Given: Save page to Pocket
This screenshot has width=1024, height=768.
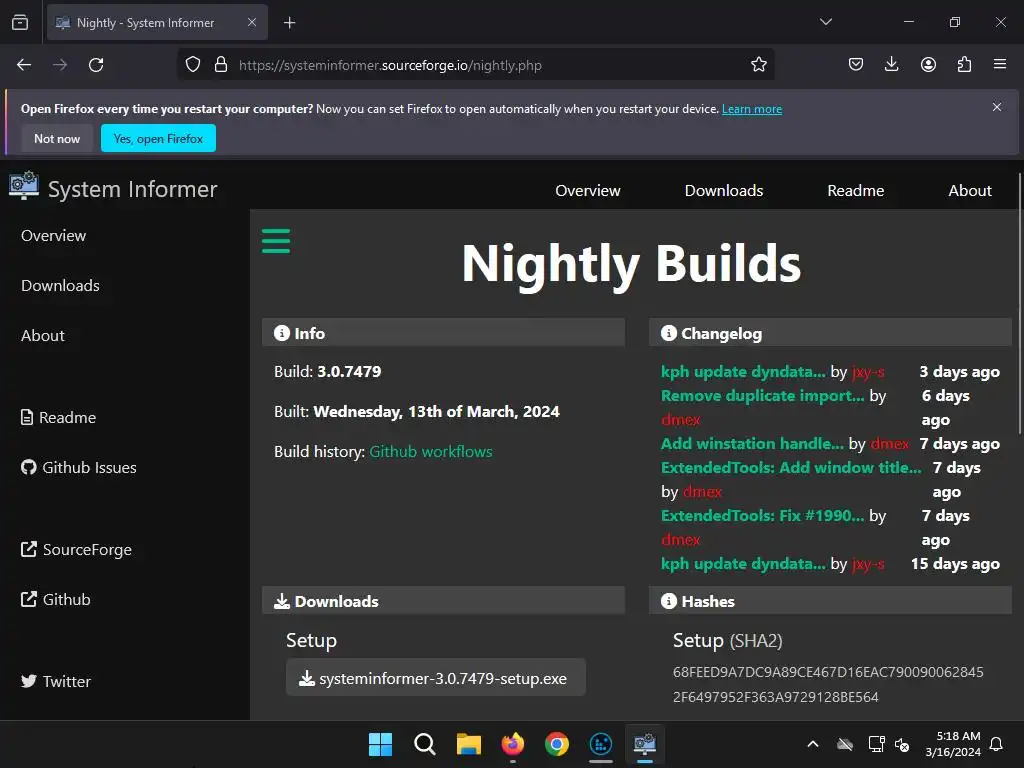Looking at the screenshot, I should (x=856, y=64).
